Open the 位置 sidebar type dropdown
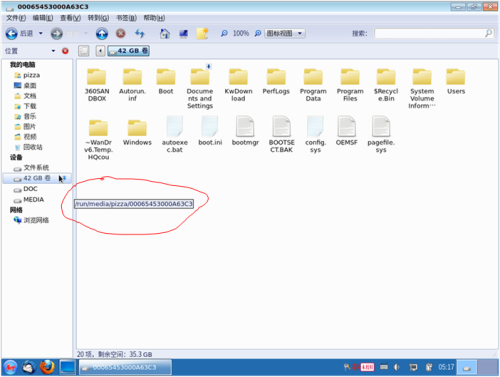The image size is (500, 377). (53, 51)
